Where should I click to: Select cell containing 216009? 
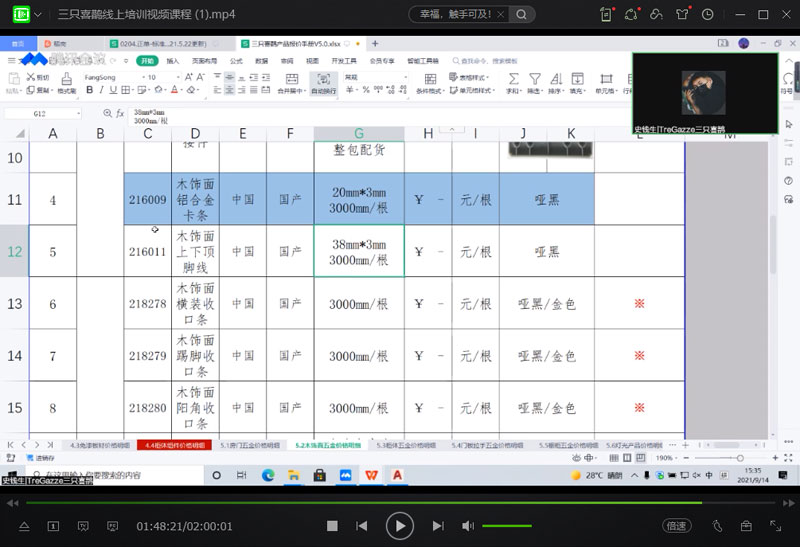pyautogui.click(x=147, y=199)
